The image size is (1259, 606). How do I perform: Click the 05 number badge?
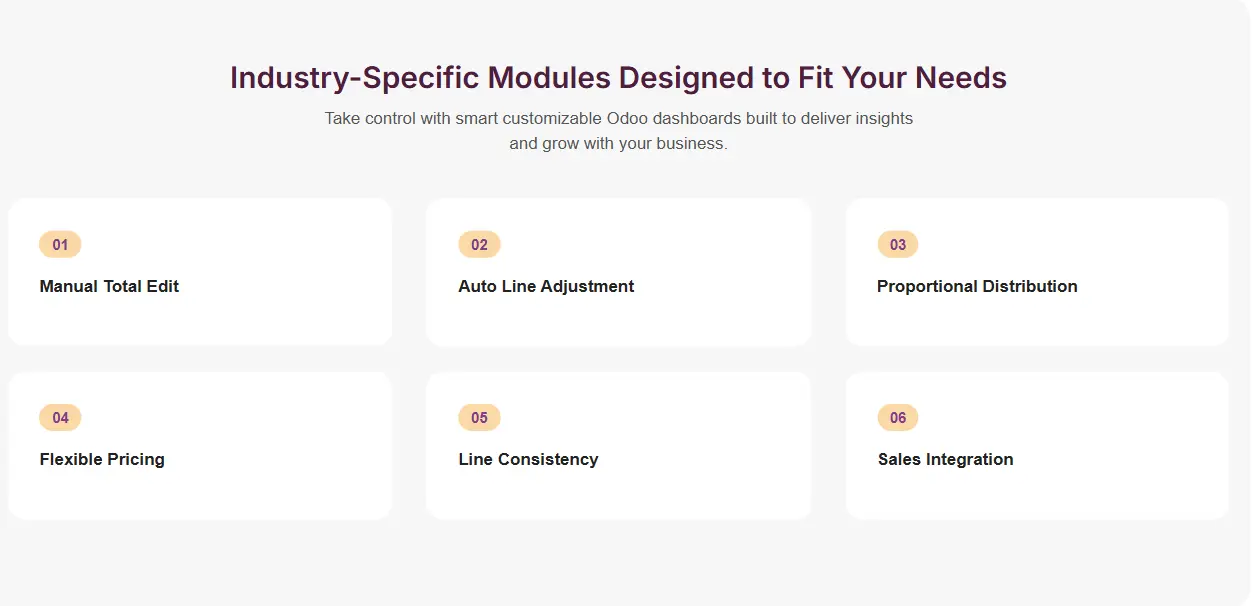pos(479,418)
